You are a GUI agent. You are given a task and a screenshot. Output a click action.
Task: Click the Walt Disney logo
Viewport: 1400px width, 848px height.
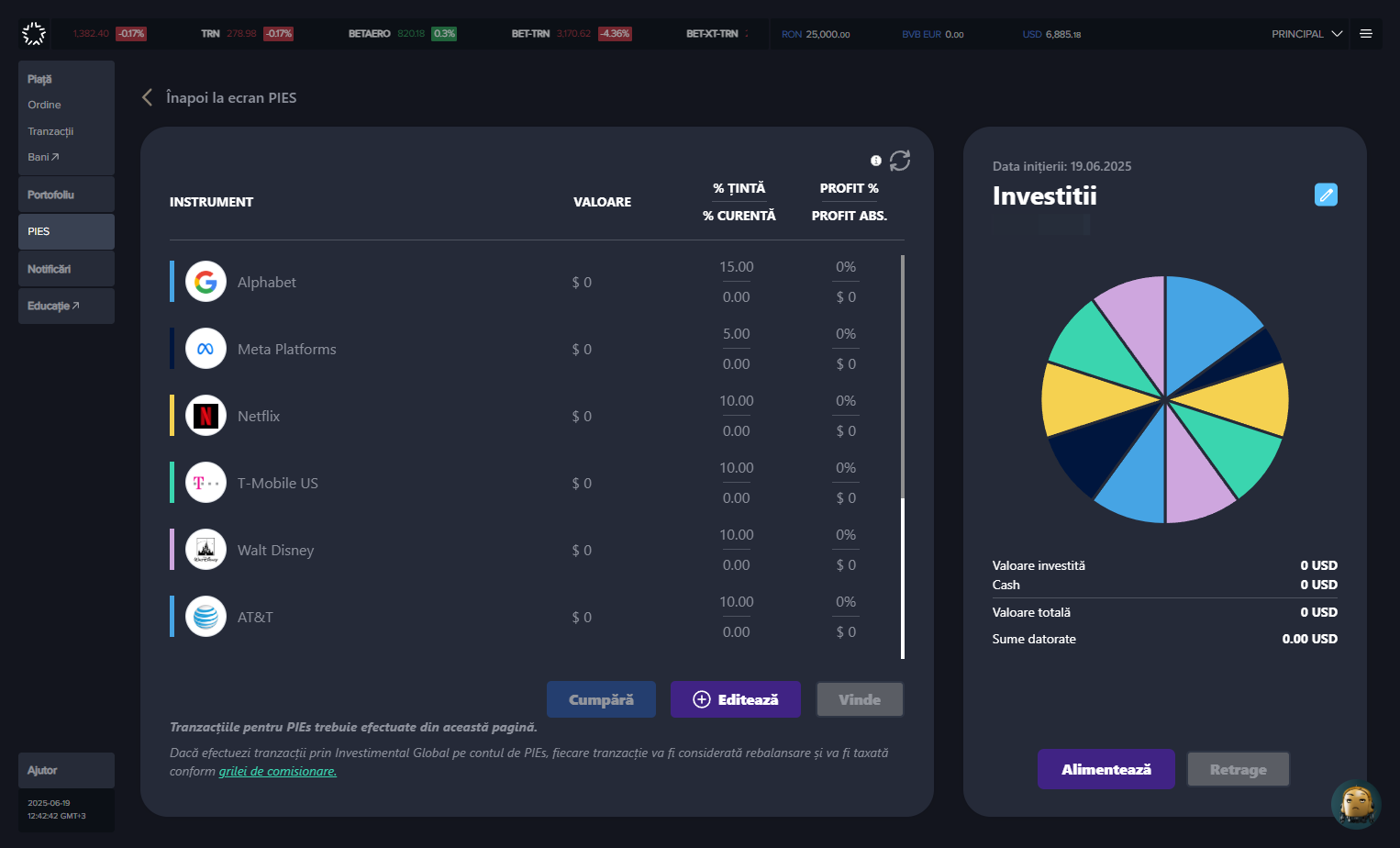point(206,550)
